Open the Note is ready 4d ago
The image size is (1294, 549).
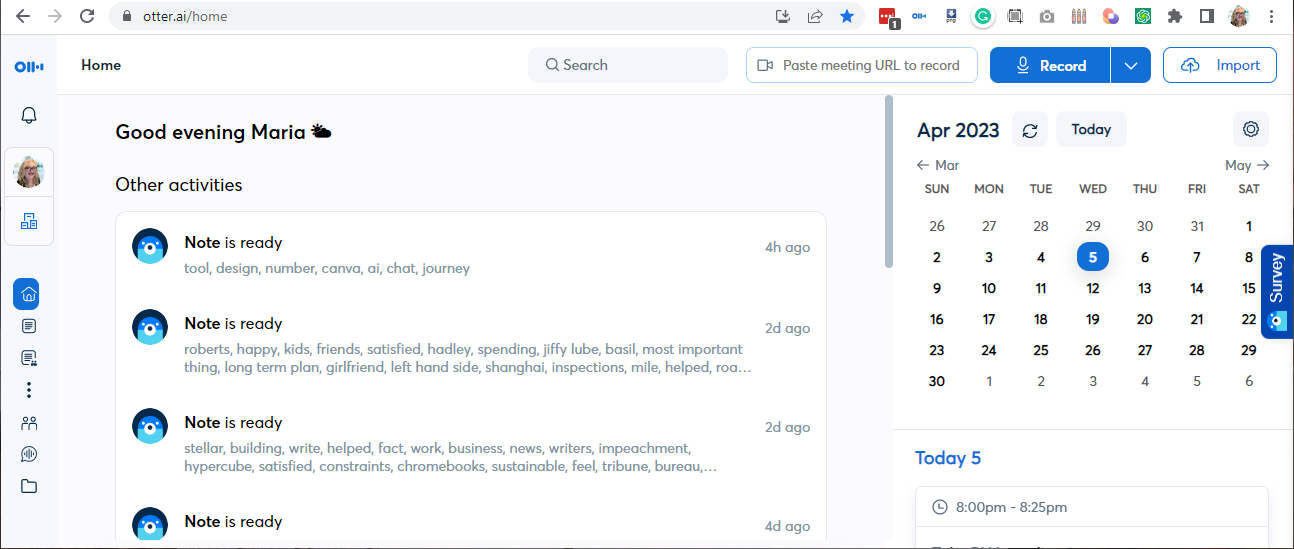[471, 523]
